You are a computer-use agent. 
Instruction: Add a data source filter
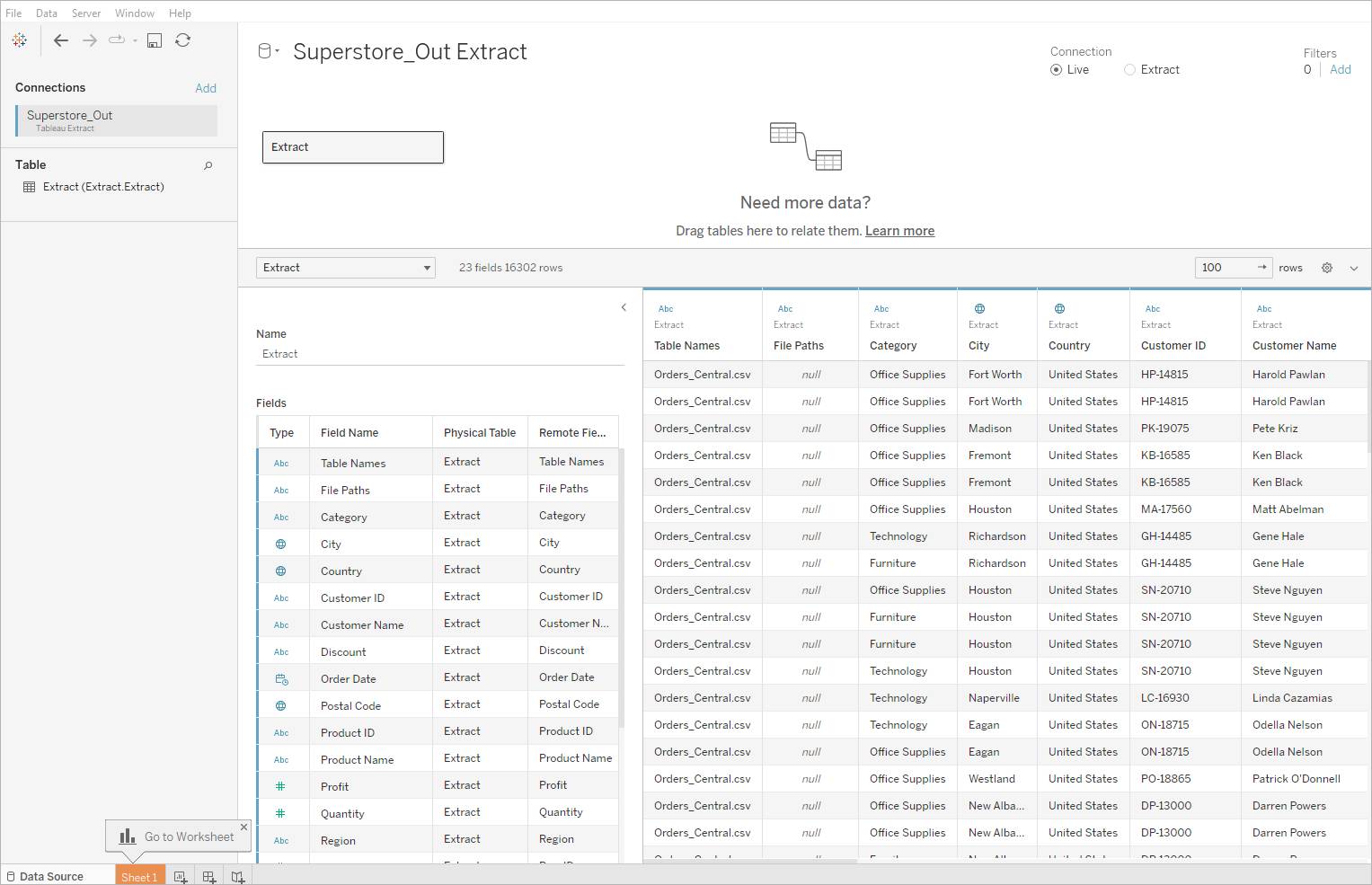click(x=1341, y=70)
